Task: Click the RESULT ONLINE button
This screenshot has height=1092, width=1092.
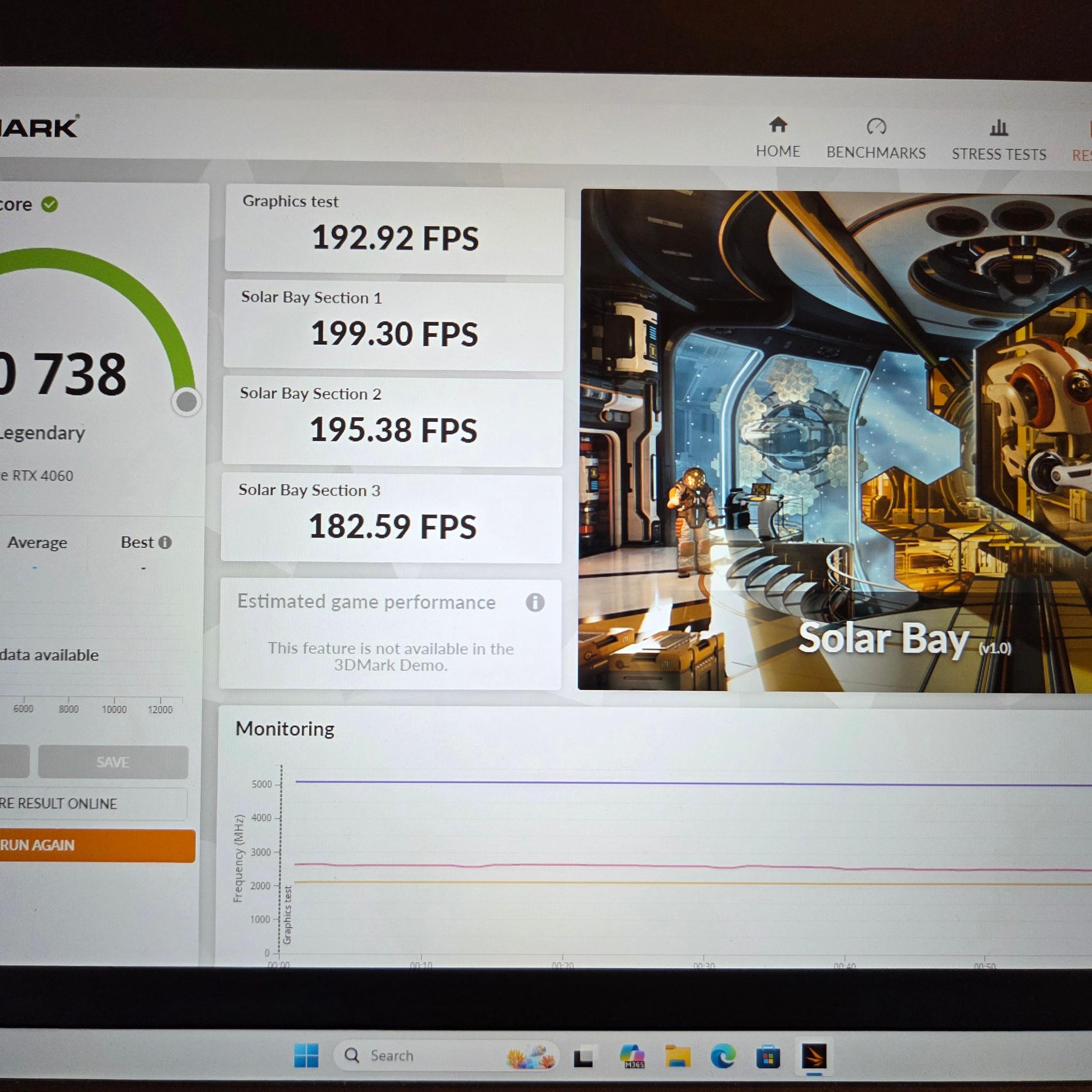Action: [x=93, y=804]
